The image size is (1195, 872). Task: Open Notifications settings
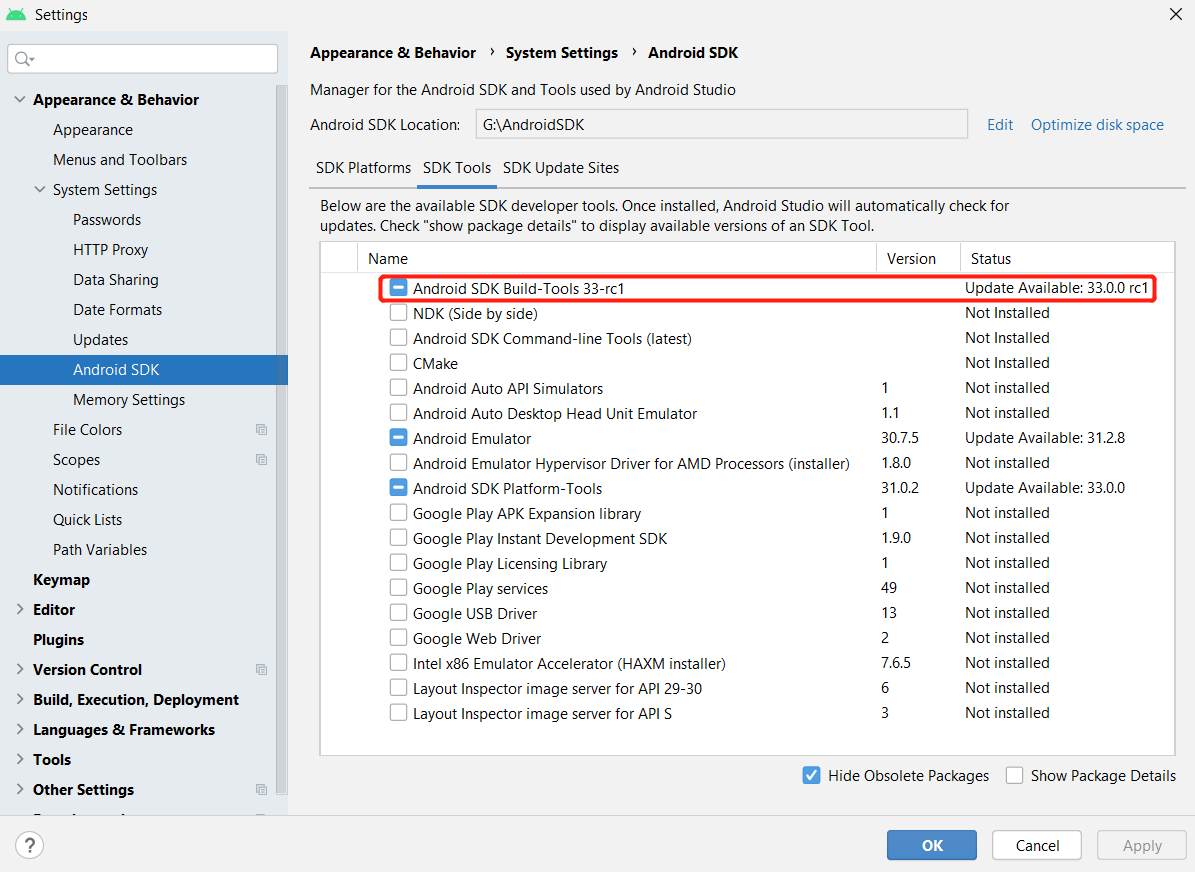pos(95,489)
